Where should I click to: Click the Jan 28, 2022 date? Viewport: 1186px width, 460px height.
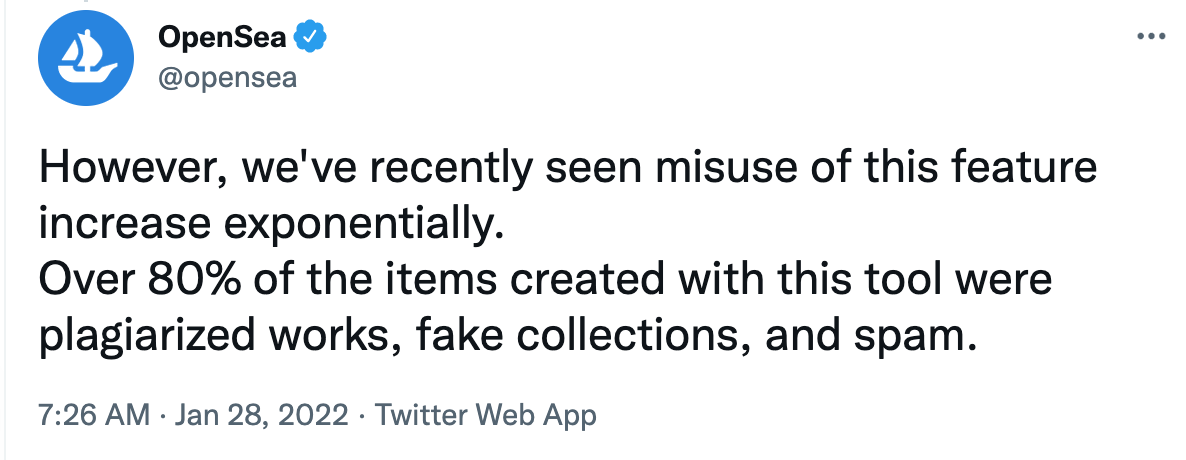click(263, 414)
